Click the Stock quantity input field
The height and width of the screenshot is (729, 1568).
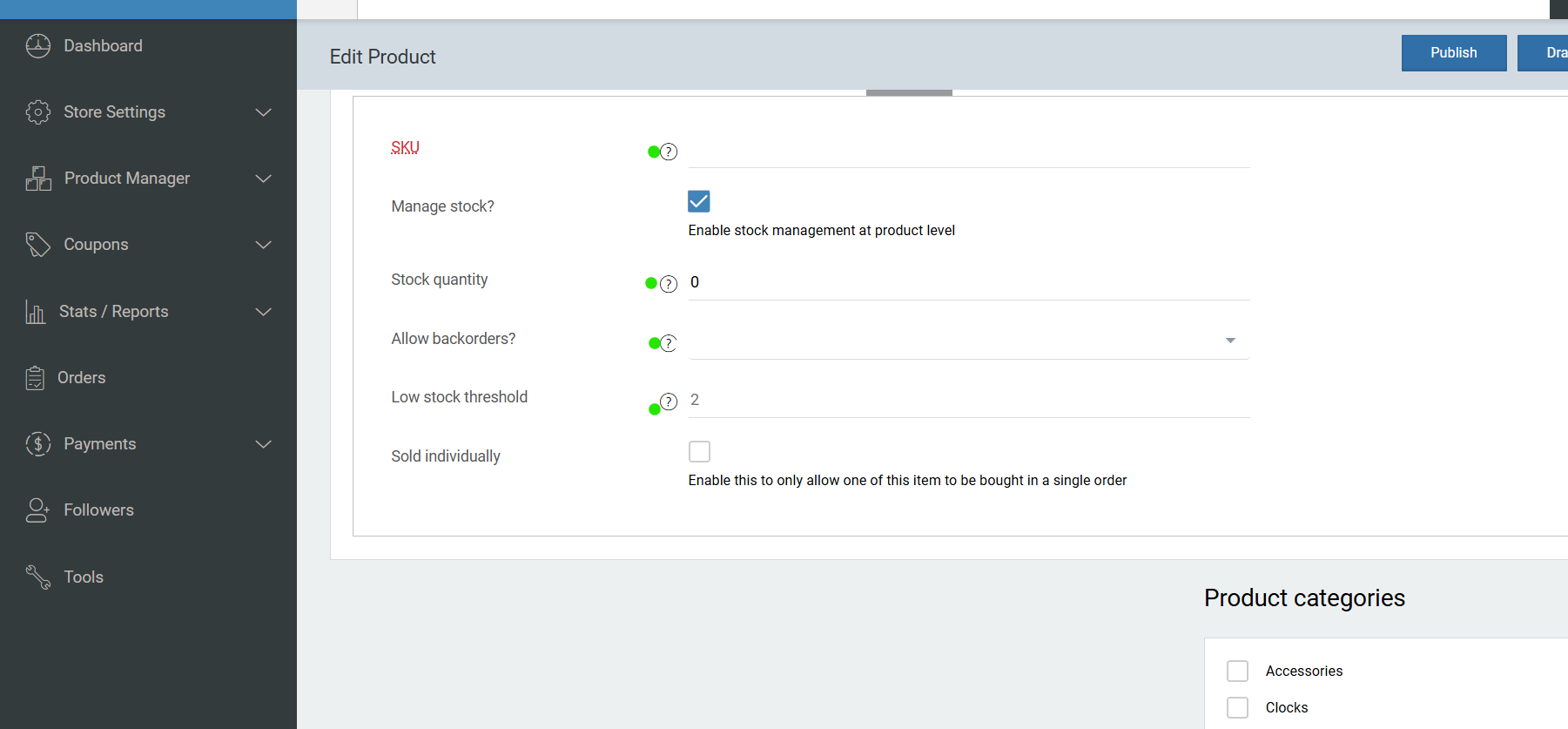pos(968,282)
